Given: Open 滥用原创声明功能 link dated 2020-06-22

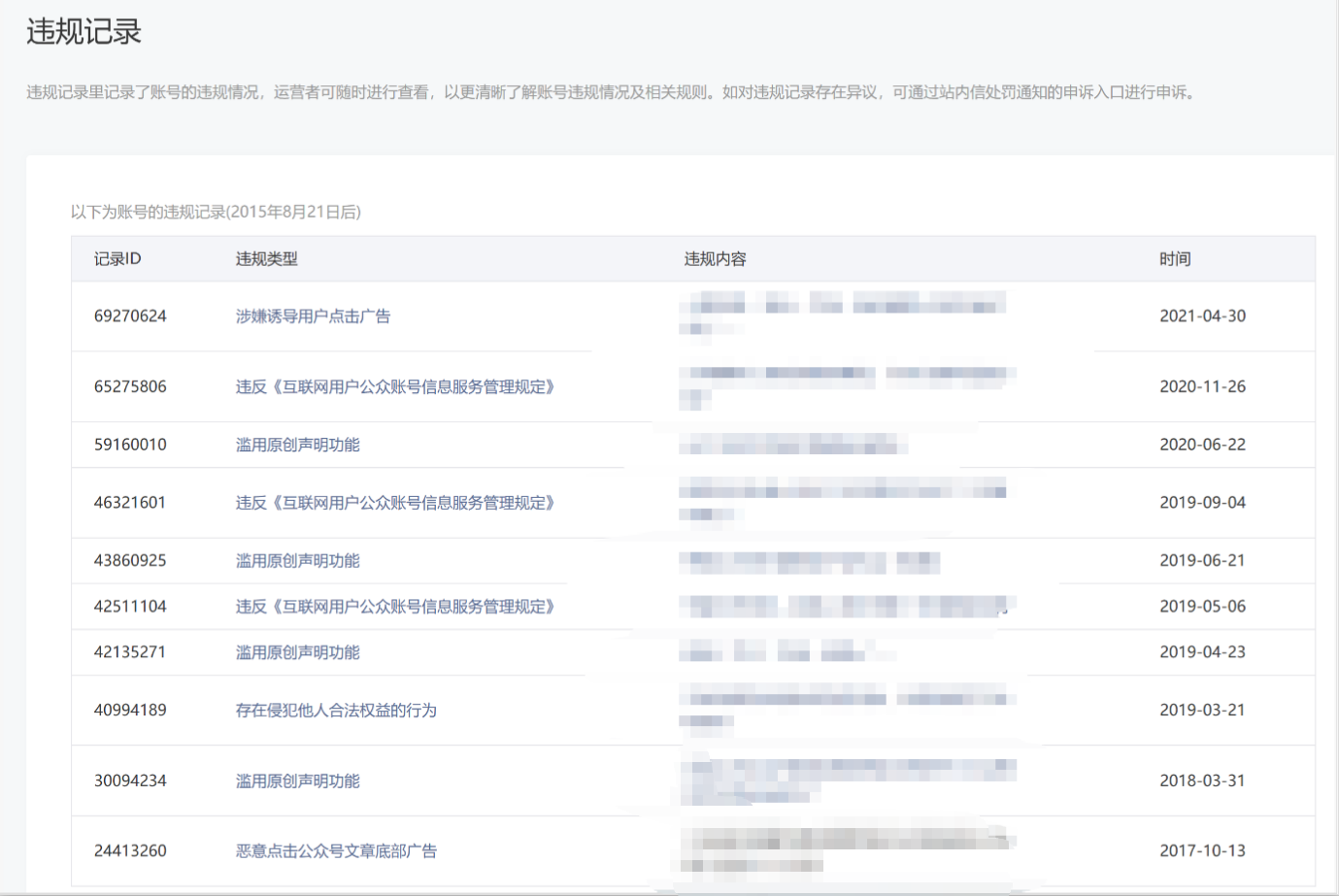Looking at the screenshot, I should click(297, 445).
